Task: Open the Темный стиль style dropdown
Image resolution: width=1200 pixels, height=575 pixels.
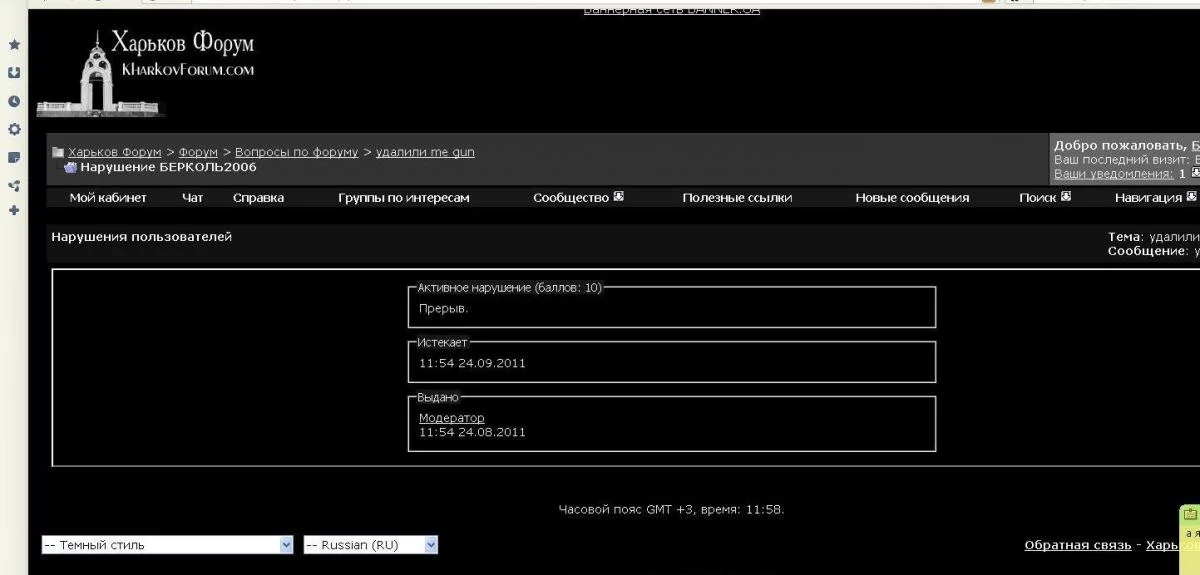Action: tap(167, 545)
